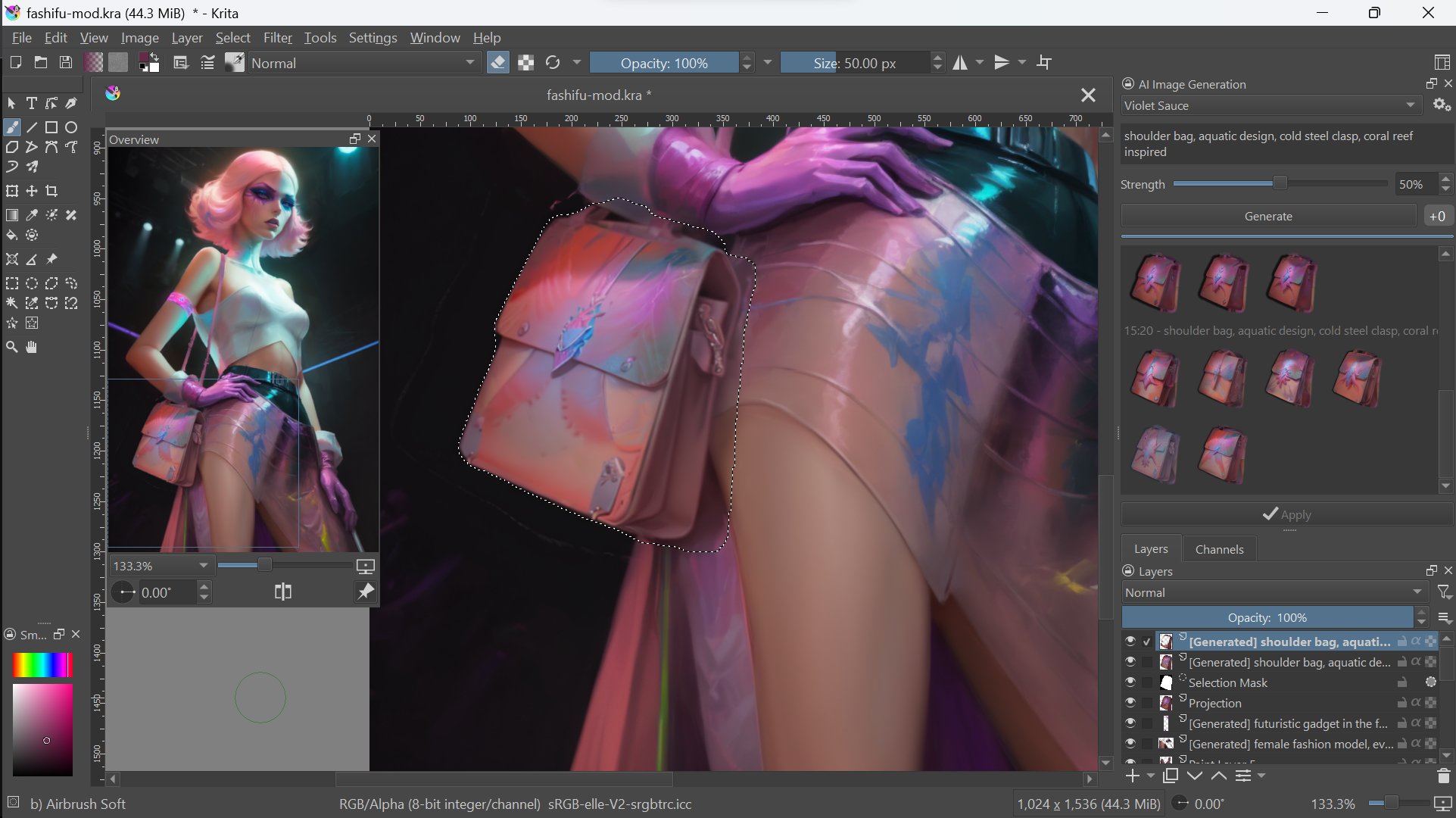Click mirror view button in Overview
This screenshot has height=818, width=1456.
click(x=283, y=592)
